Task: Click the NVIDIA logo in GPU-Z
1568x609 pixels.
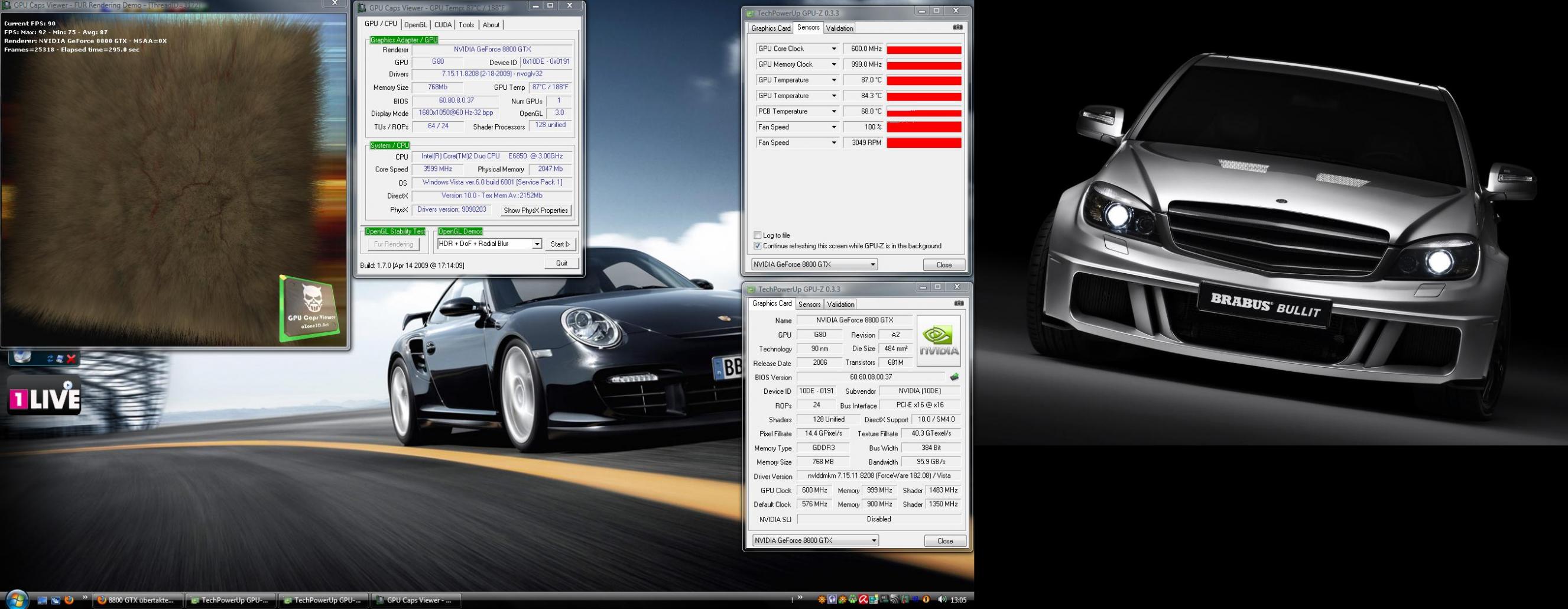Action: (x=939, y=341)
